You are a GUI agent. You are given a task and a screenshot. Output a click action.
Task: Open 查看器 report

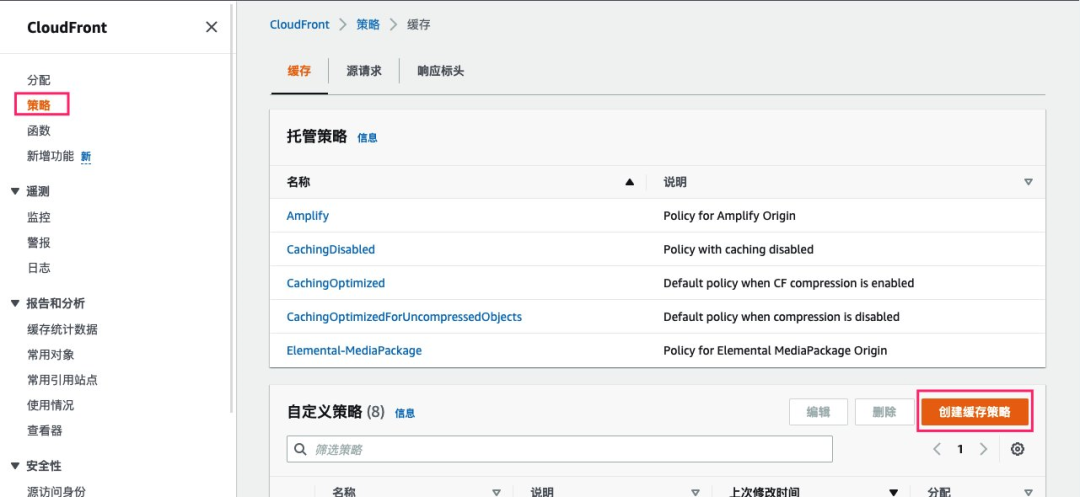pos(45,431)
